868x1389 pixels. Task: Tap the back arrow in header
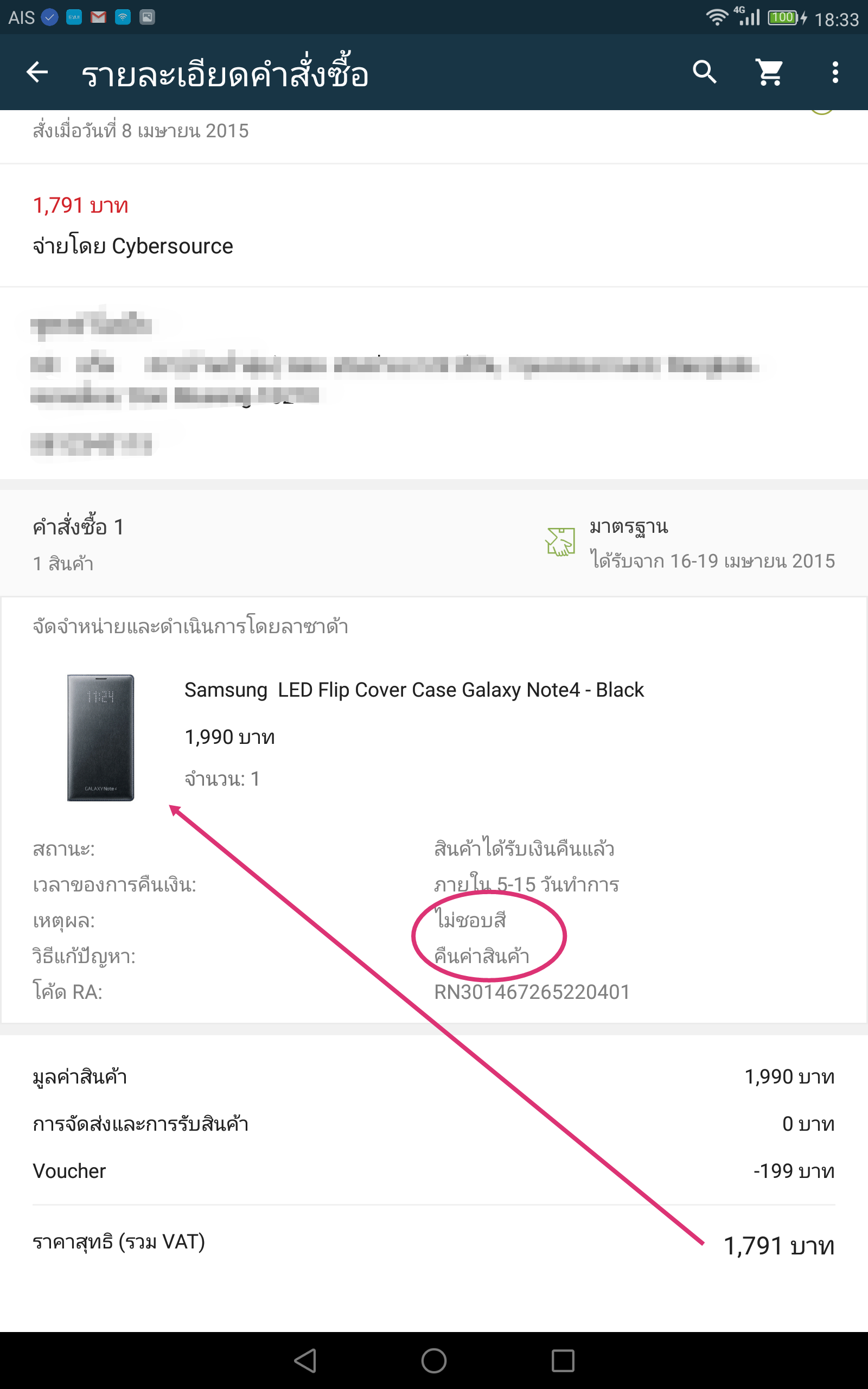tap(37, 72)
